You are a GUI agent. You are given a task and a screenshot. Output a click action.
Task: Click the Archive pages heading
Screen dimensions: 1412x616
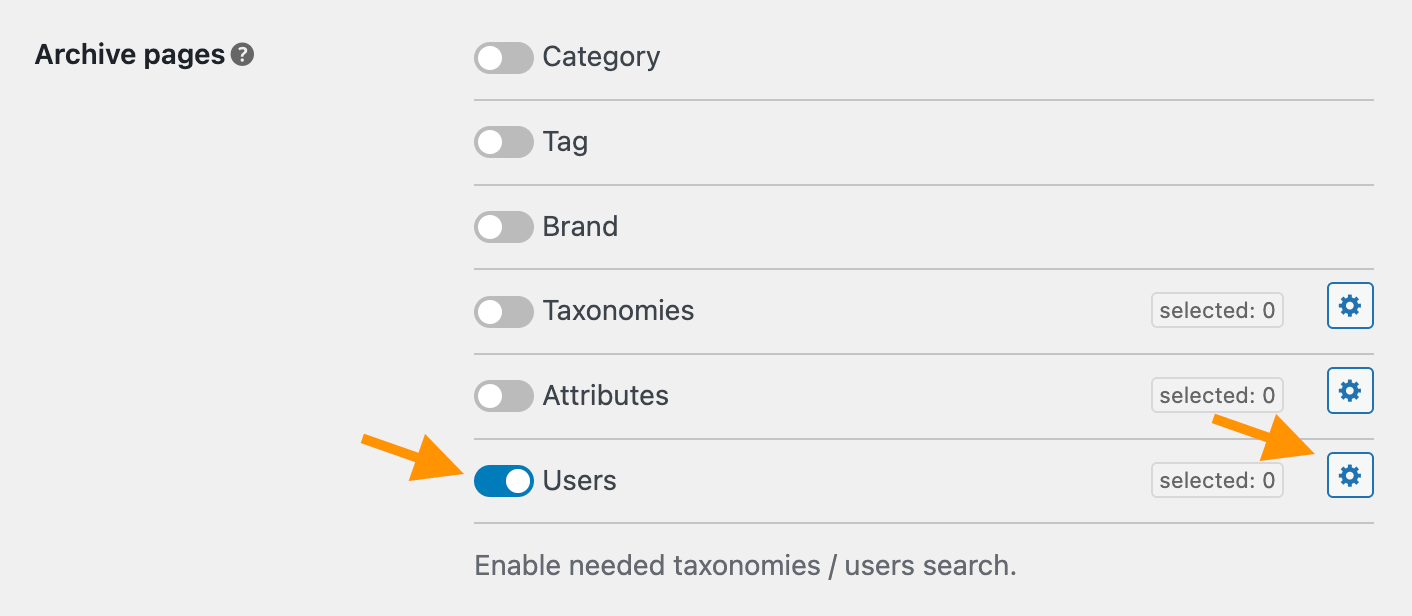point(130,55)
